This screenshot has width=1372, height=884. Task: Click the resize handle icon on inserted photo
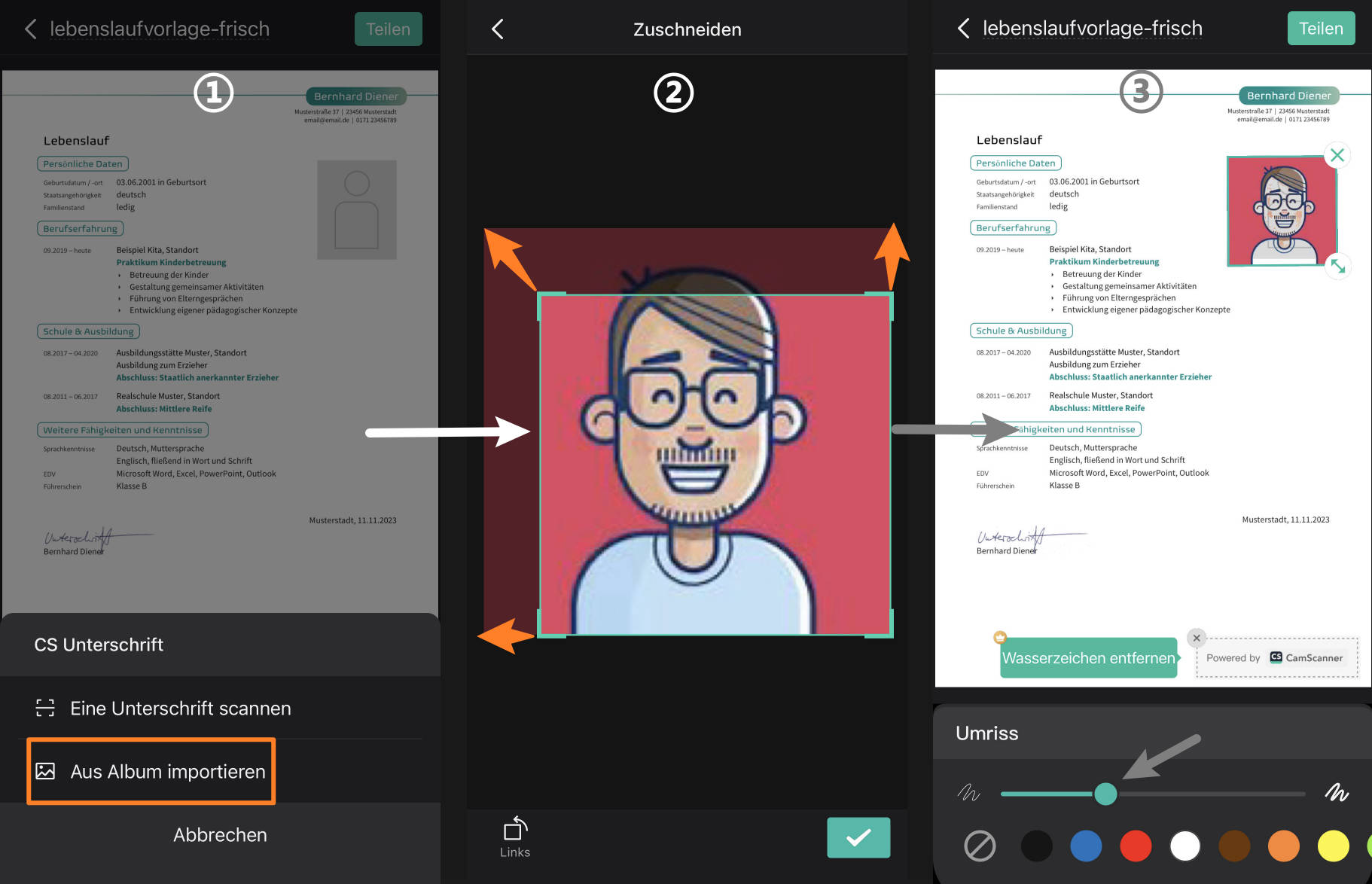tap(1338, 266)
